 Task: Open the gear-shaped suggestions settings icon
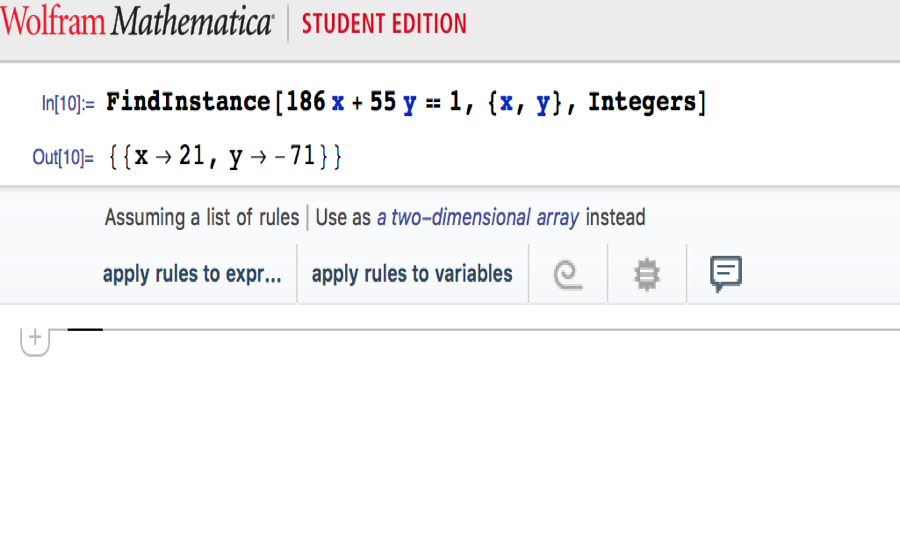pos(648,274)
